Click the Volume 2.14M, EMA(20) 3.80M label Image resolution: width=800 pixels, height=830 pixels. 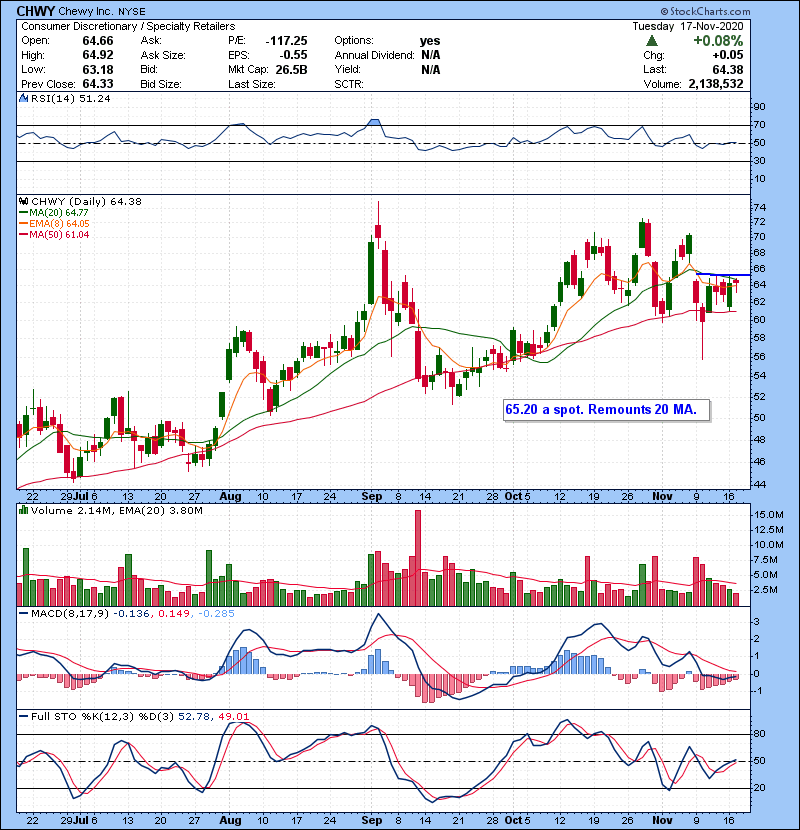tap(116, 510)
